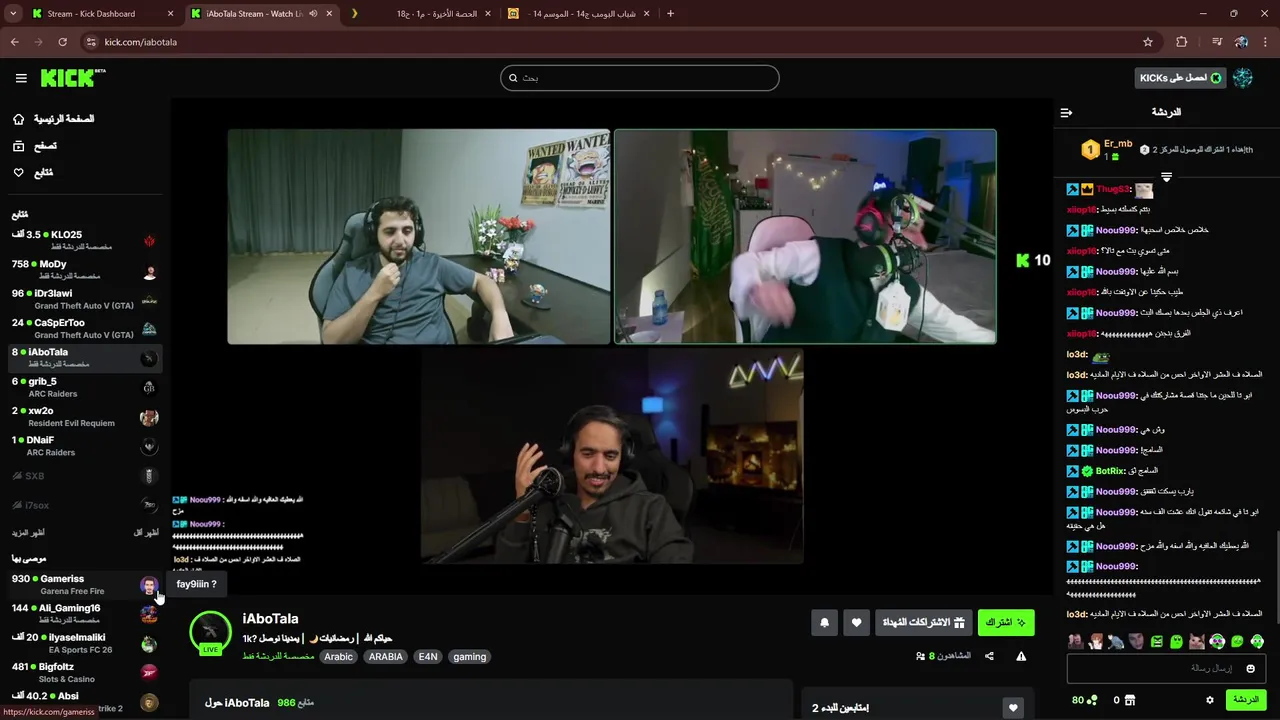Open browser extensions puzzle icon
Image resolution: width=1280 pixels, height=720 pixels.
click(x=1181, y=42)
